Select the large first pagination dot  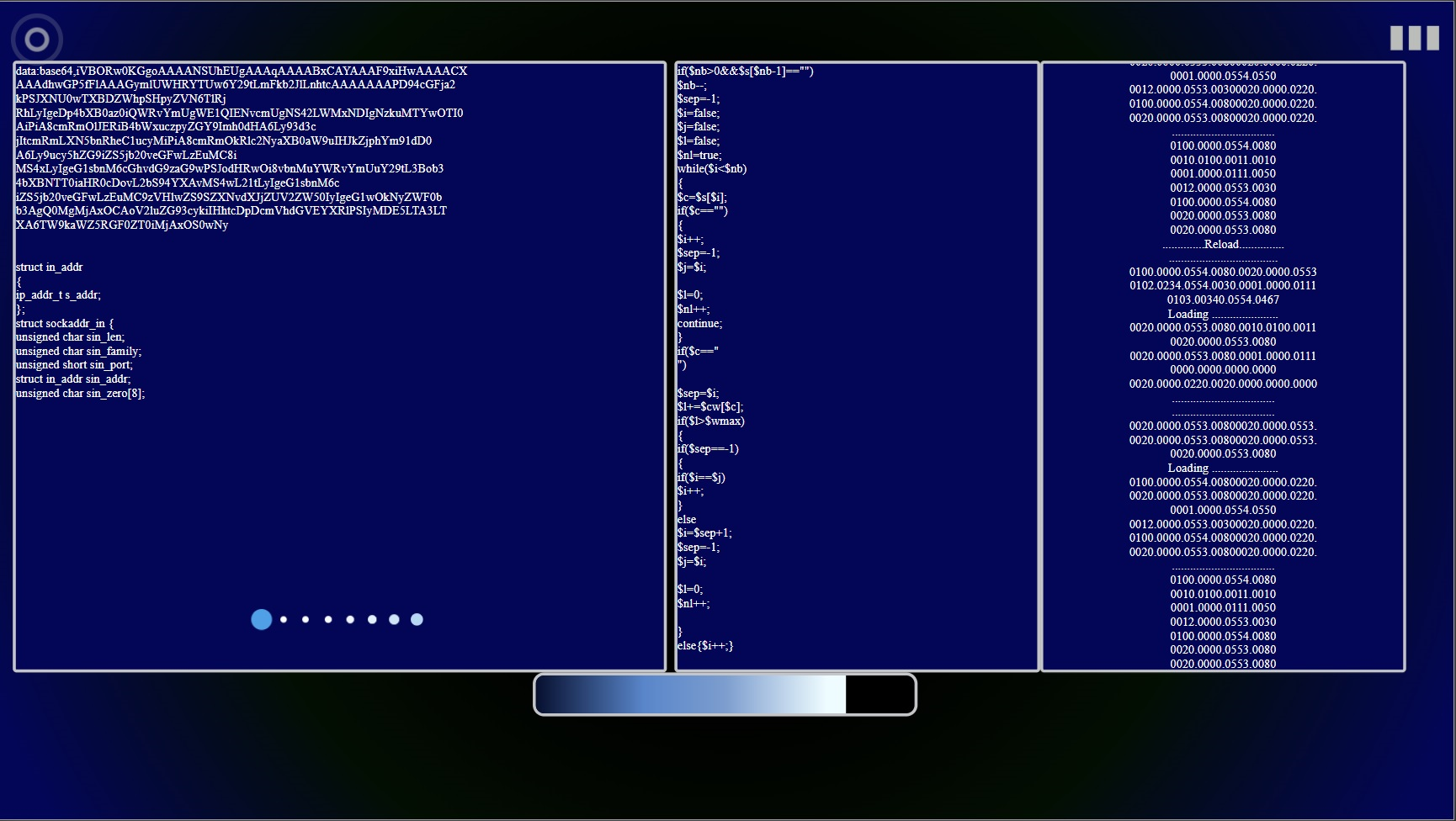click(x=262, y=620)
